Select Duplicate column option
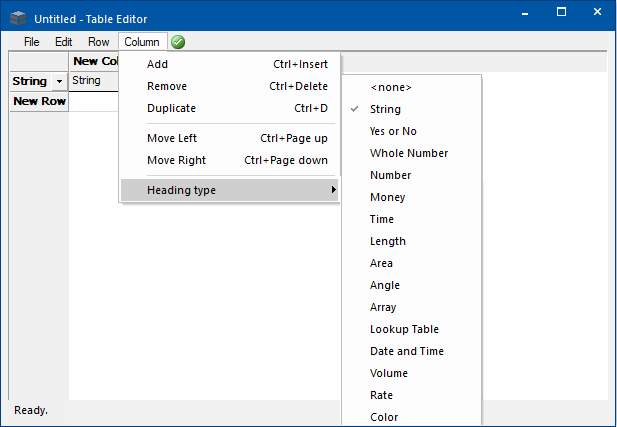This screenshot has width=617, height=427. pos(171,108)
